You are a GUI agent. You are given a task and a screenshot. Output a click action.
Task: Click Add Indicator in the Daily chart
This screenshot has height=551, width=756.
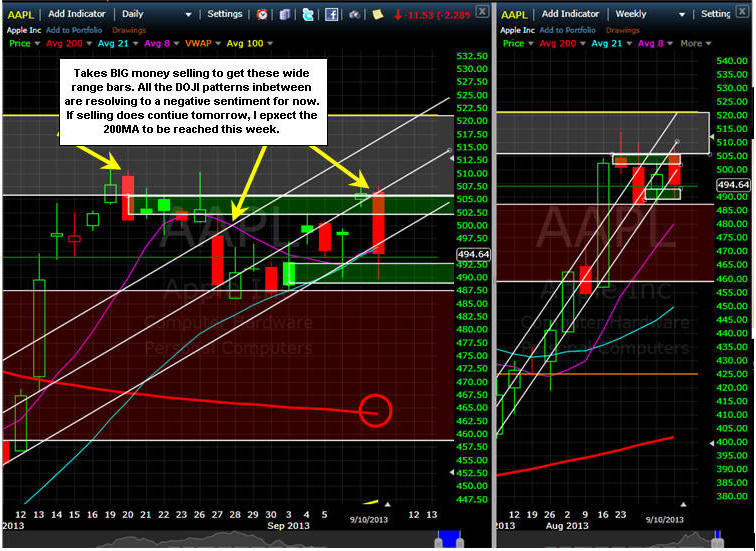(77, 14)
